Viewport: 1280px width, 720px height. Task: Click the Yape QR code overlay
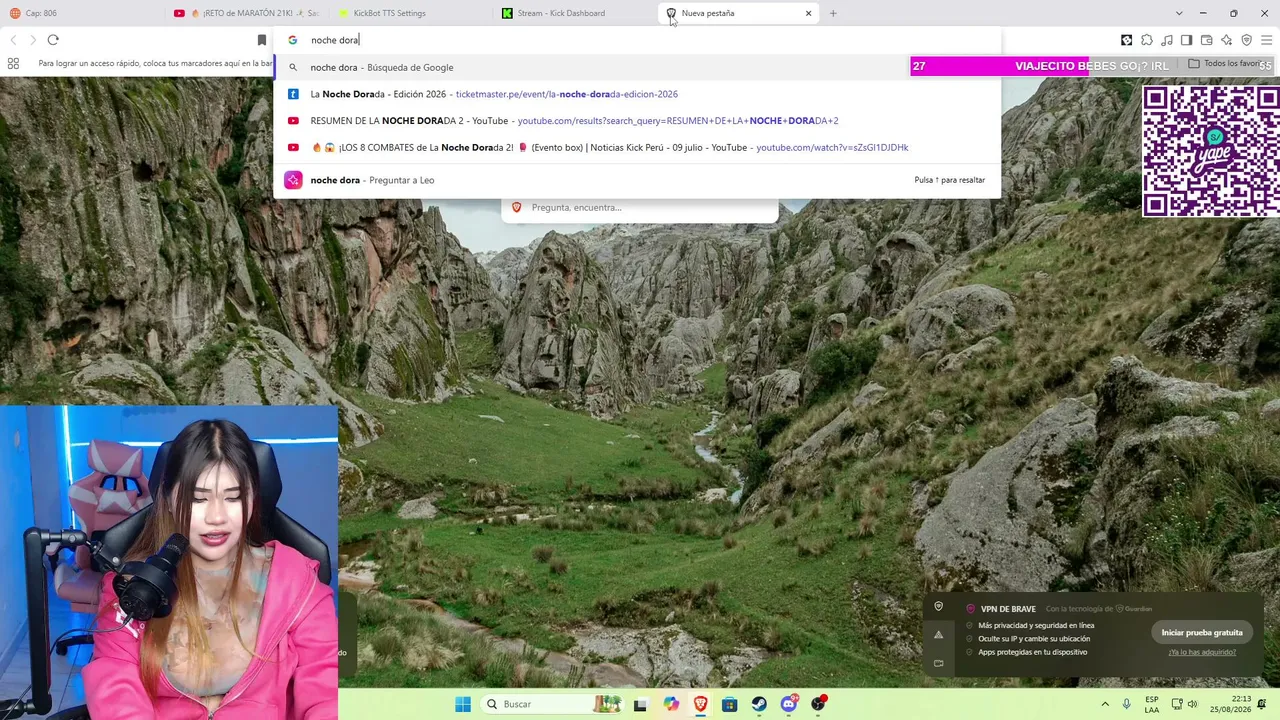1211,151
